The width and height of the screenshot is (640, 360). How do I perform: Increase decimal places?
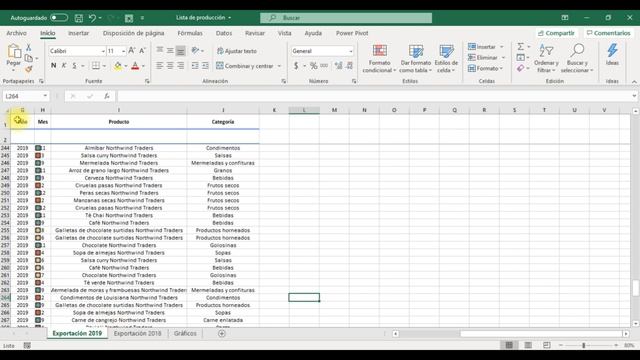click(338, 66)
